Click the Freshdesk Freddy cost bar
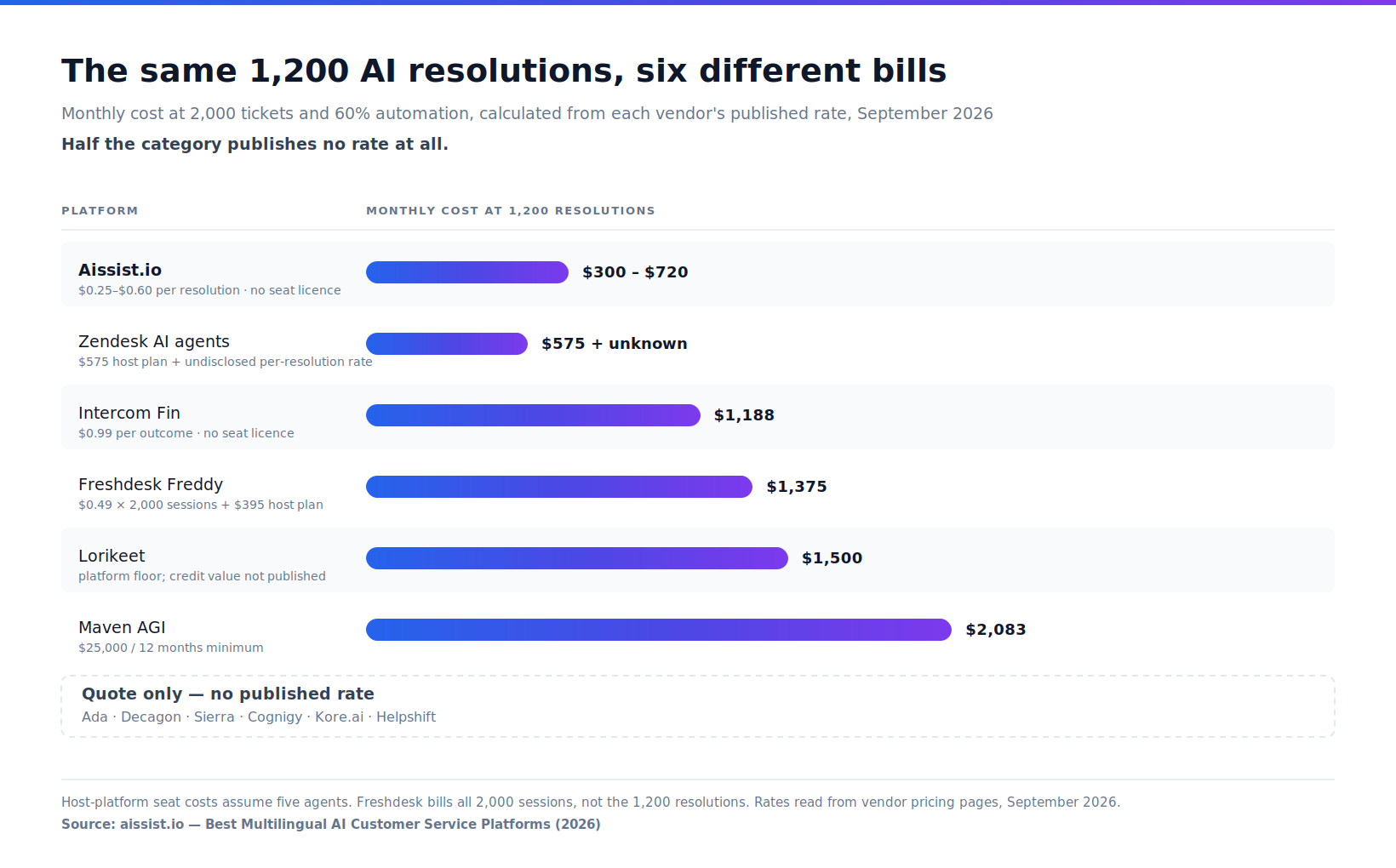The image size is (1396, 868). pos(559,487)
